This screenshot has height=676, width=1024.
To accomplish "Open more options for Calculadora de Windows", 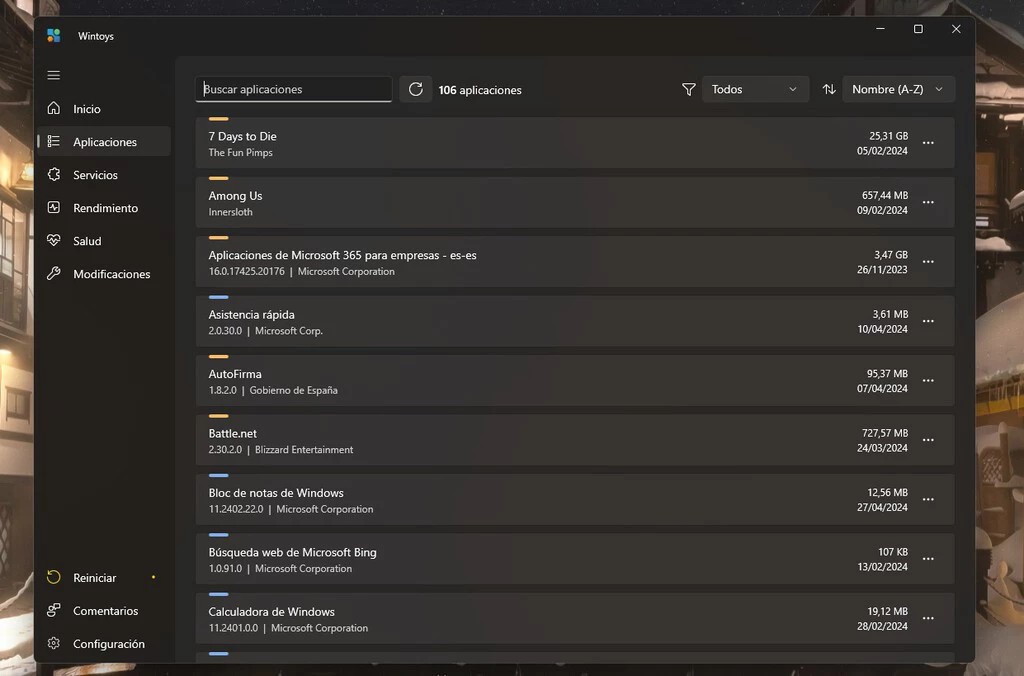I will 928,619.
